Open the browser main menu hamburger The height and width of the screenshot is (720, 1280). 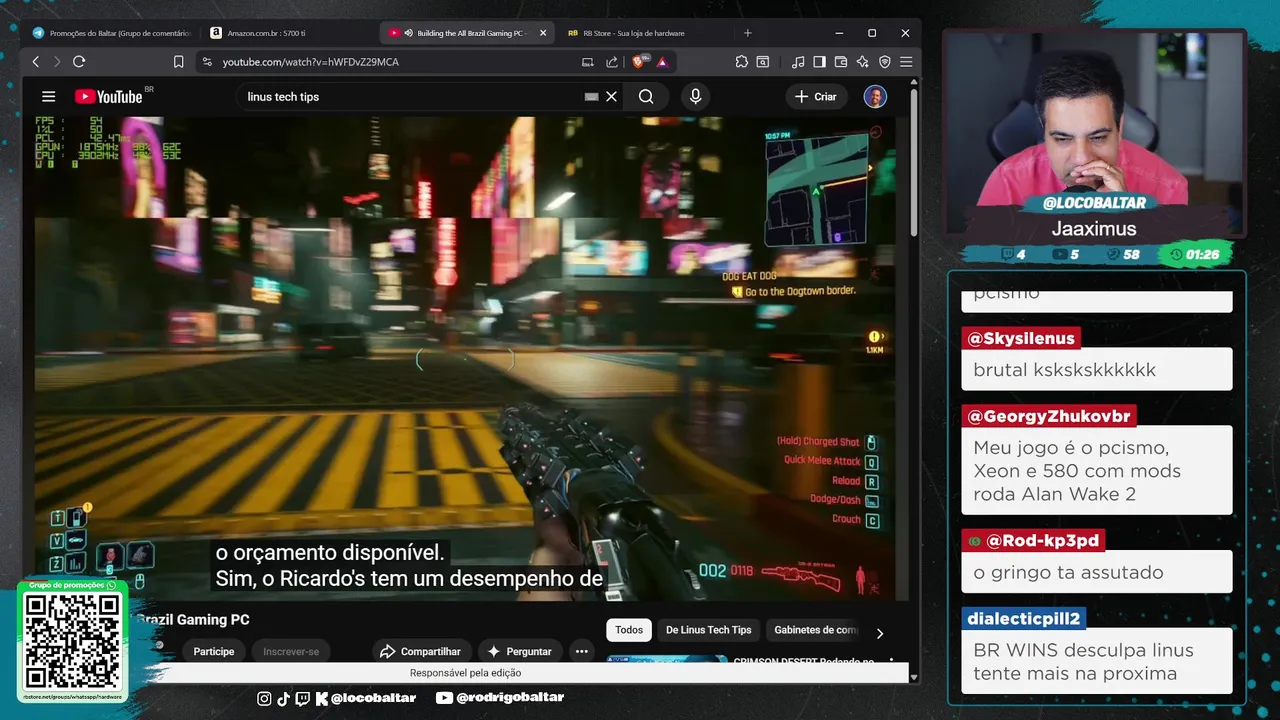(906, 62)
